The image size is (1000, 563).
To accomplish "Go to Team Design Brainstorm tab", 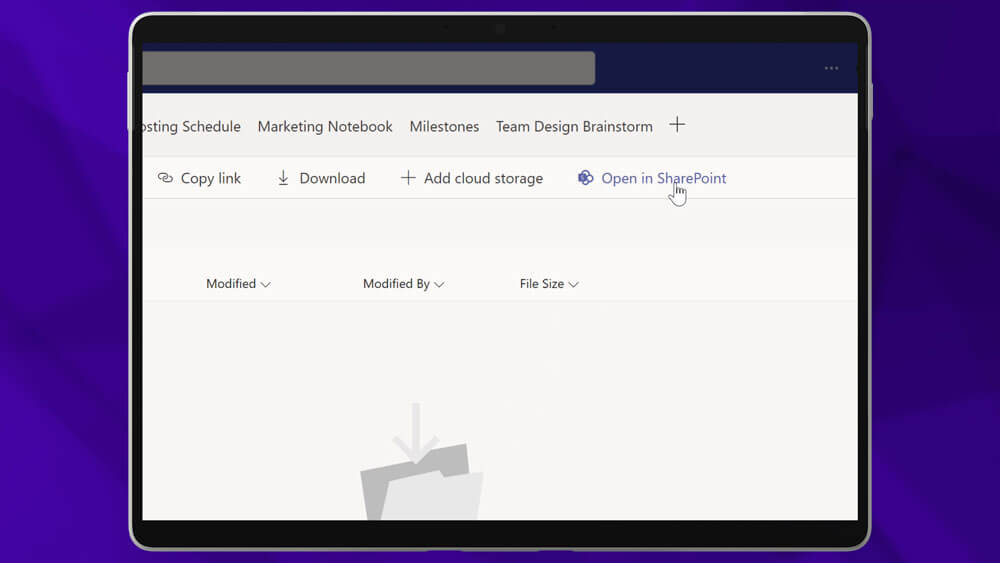I will [574, 126].
